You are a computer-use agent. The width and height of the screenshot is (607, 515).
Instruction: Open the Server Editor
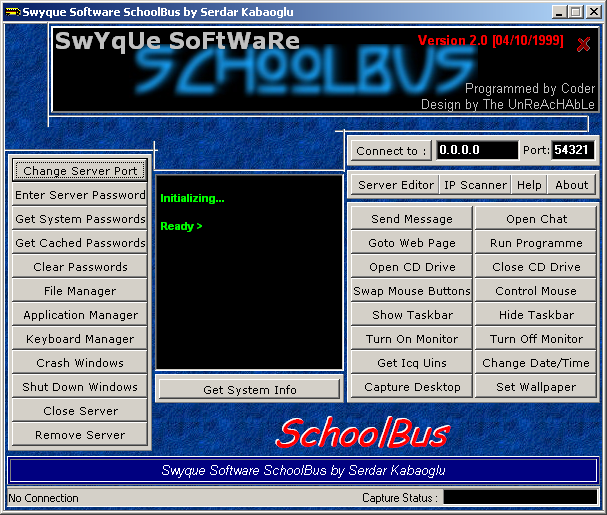click(396, 185)
